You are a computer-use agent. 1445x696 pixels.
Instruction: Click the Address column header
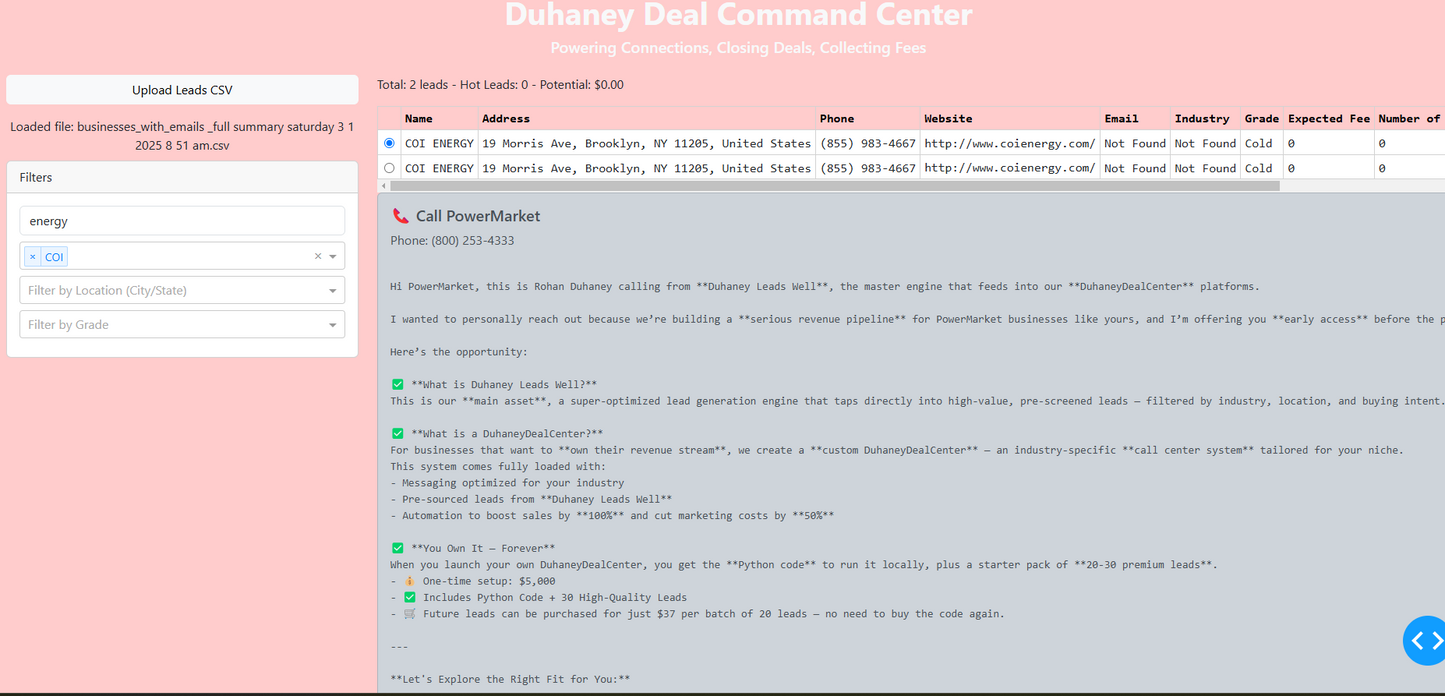pos(646,119)
